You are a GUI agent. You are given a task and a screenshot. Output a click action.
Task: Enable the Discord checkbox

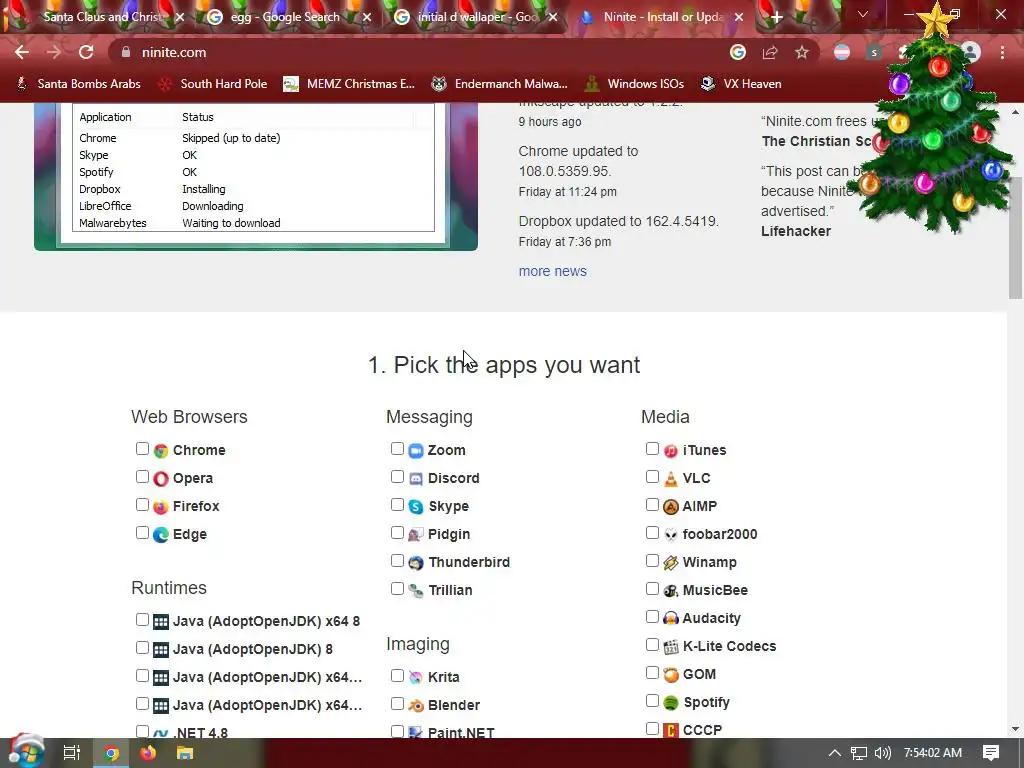(x=397, y=477)
